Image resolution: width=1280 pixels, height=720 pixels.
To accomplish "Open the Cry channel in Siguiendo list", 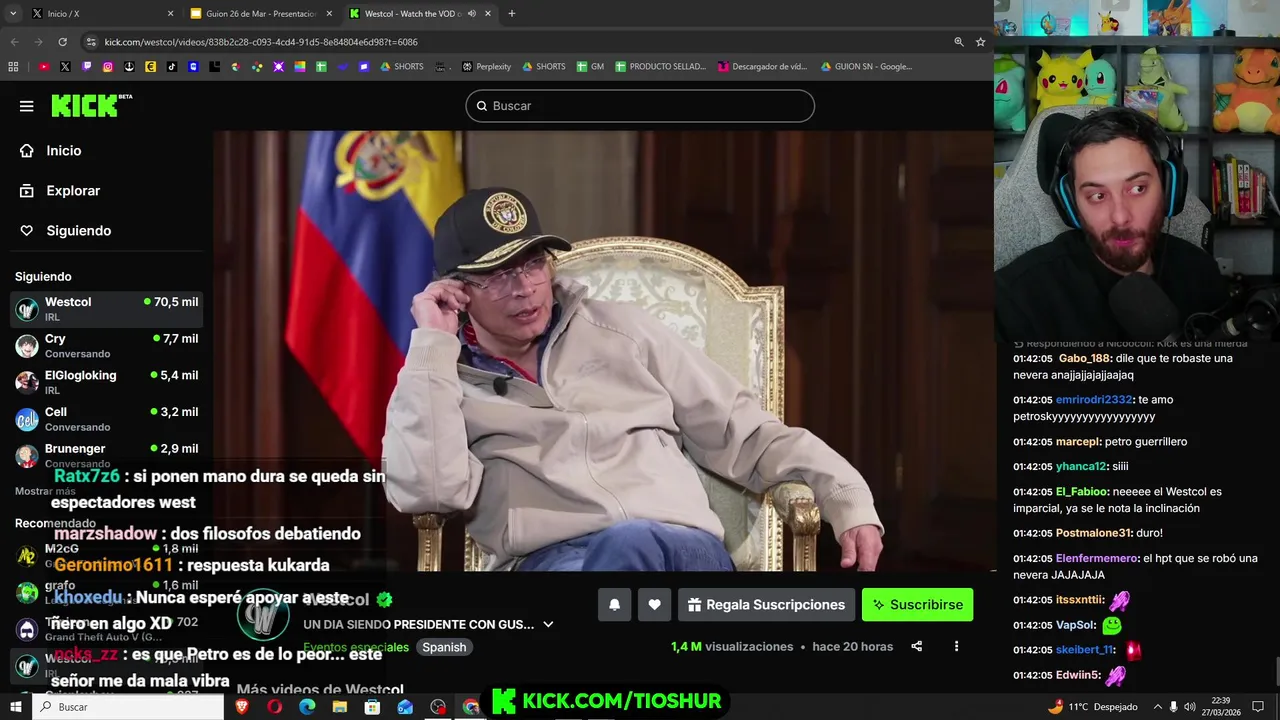I will point(106,346).
